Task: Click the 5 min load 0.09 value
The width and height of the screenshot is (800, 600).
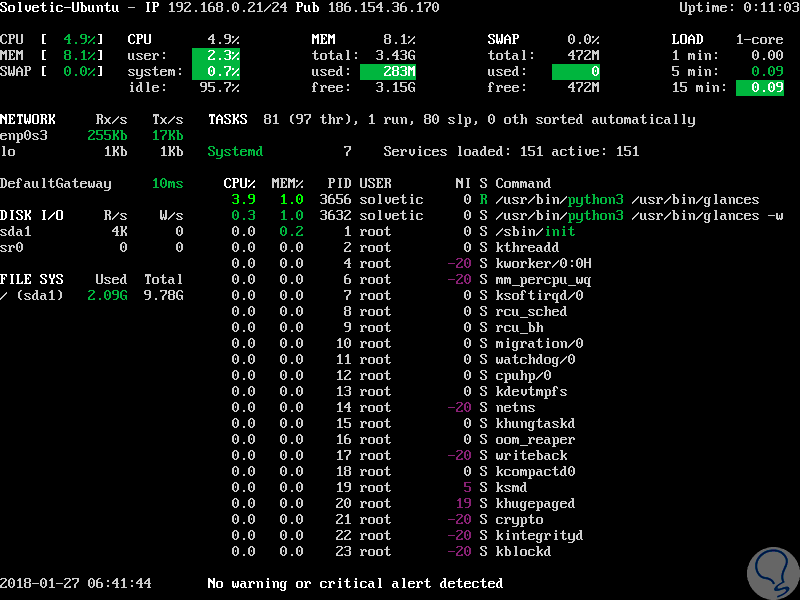Action: pos(767,71)
